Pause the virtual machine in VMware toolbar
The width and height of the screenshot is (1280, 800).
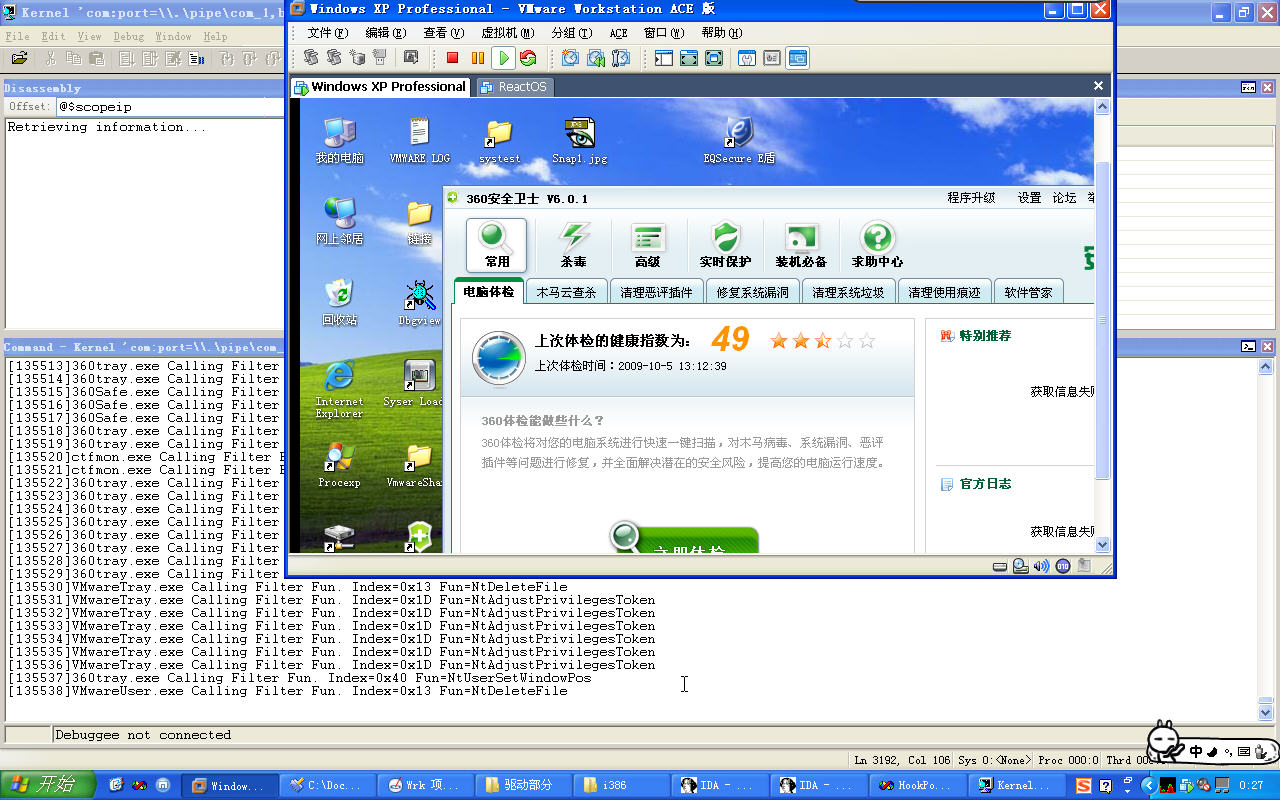[x=478, y=58]
